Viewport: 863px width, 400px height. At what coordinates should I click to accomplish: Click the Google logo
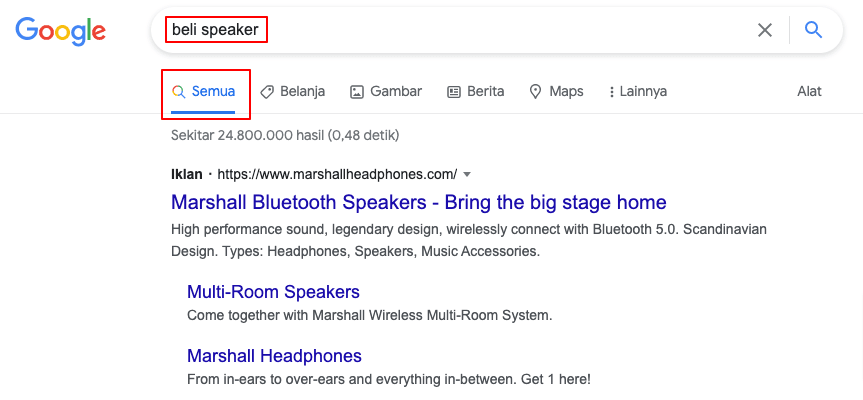point(60,31)
